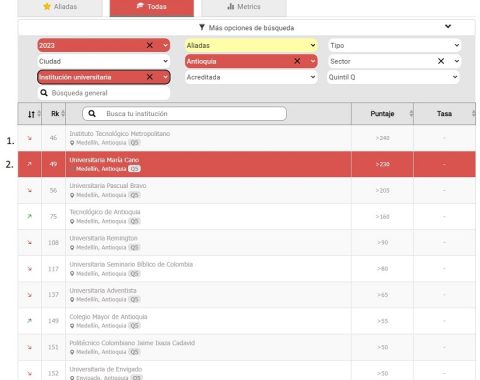Sort the table by Tasa column
The height and width of the screenshot is (380, 480).
point(444,114)
